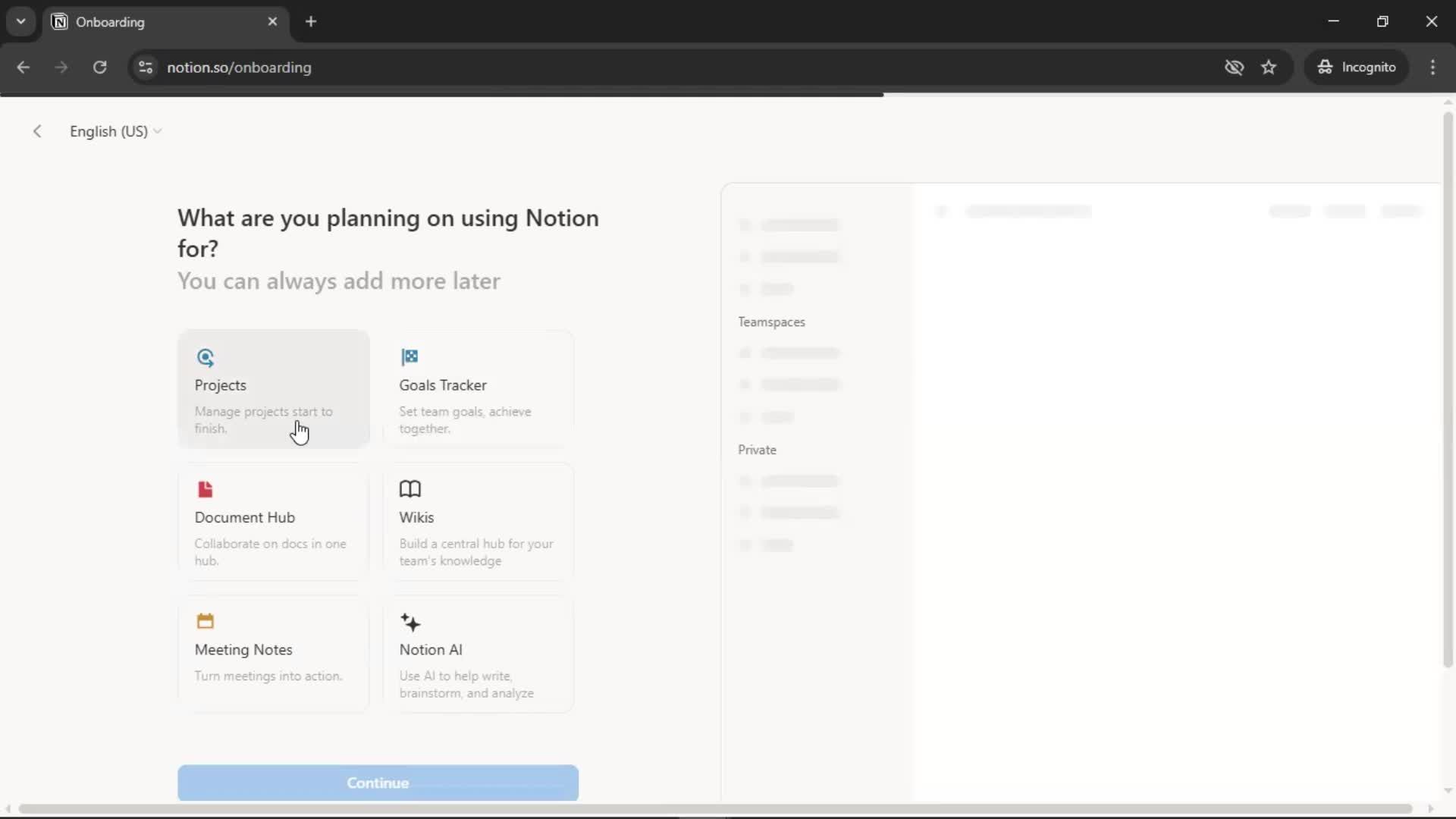The height and width of the screenshot is (819, 1456).
Task: Open Chrome three-dot menu
Action: tap(1432, 67)
